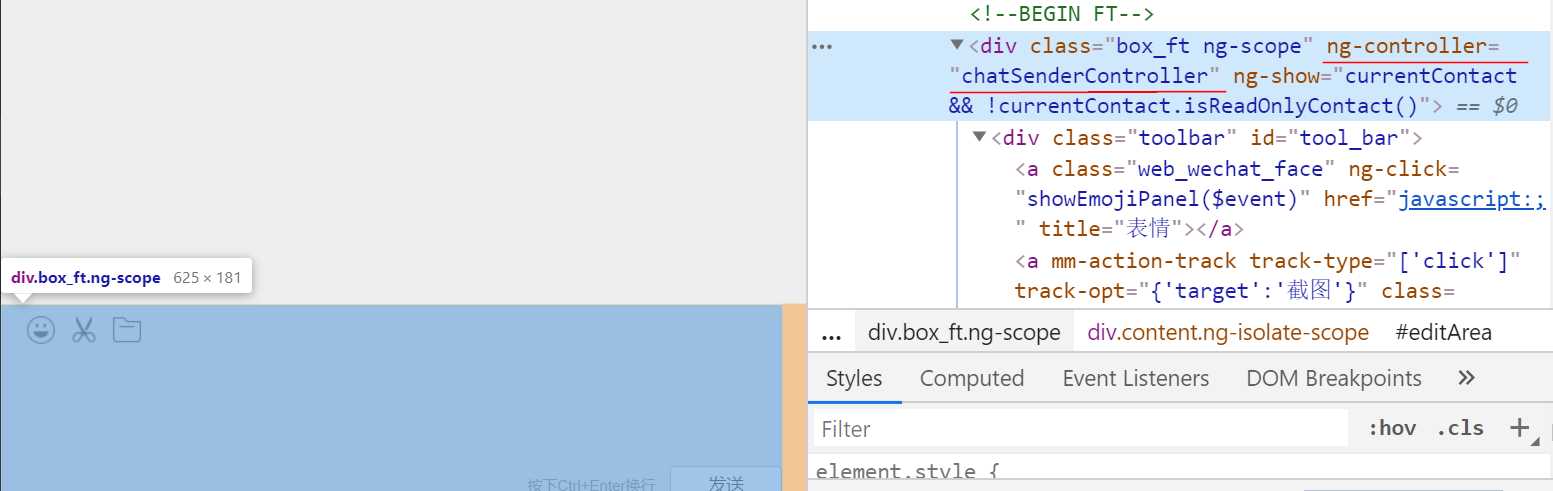Switch to the DOM Breakpoints tab

coord(1334,378)
